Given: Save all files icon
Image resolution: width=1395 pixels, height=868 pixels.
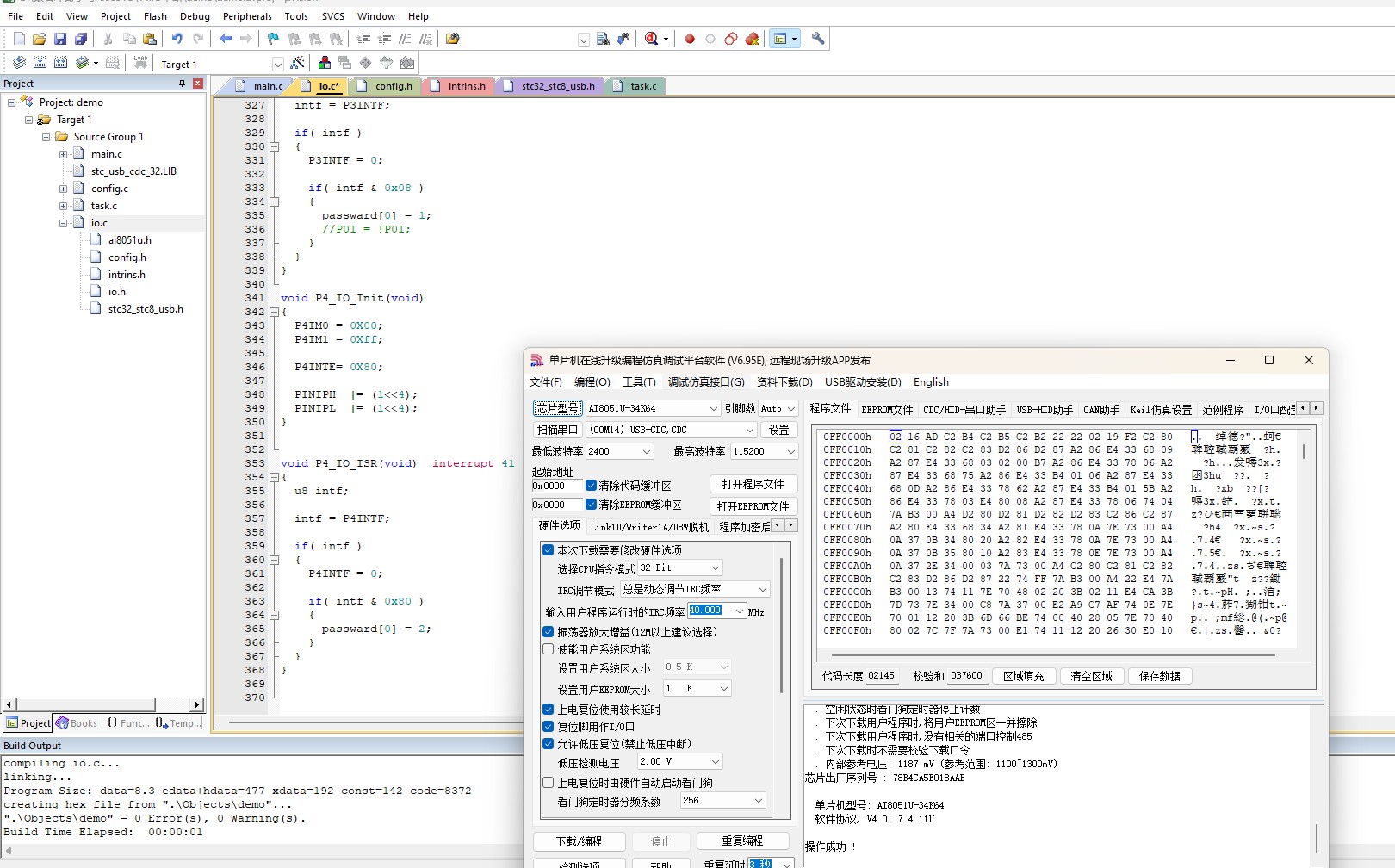Looking at the screenshot, I should tap(81, 39).
